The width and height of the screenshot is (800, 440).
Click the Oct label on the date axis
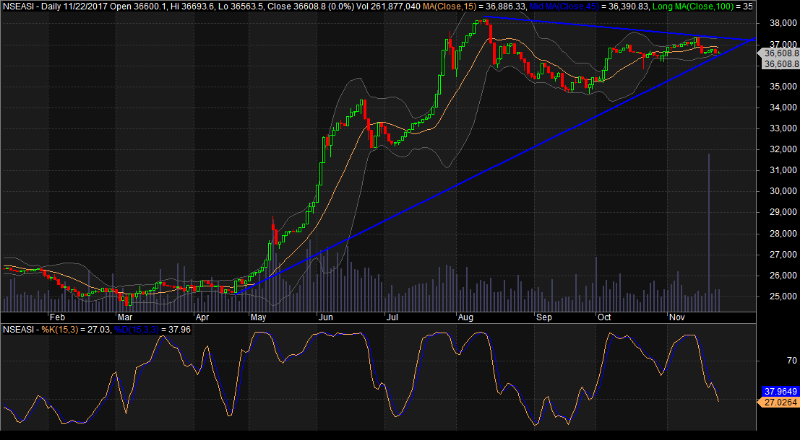coord(604,317)
